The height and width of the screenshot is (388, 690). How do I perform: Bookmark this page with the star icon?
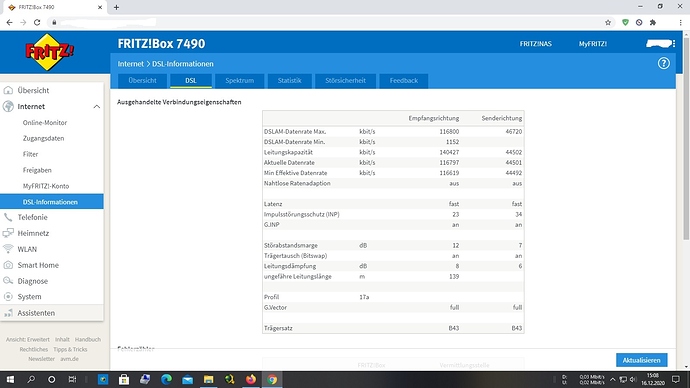point(608,22)
